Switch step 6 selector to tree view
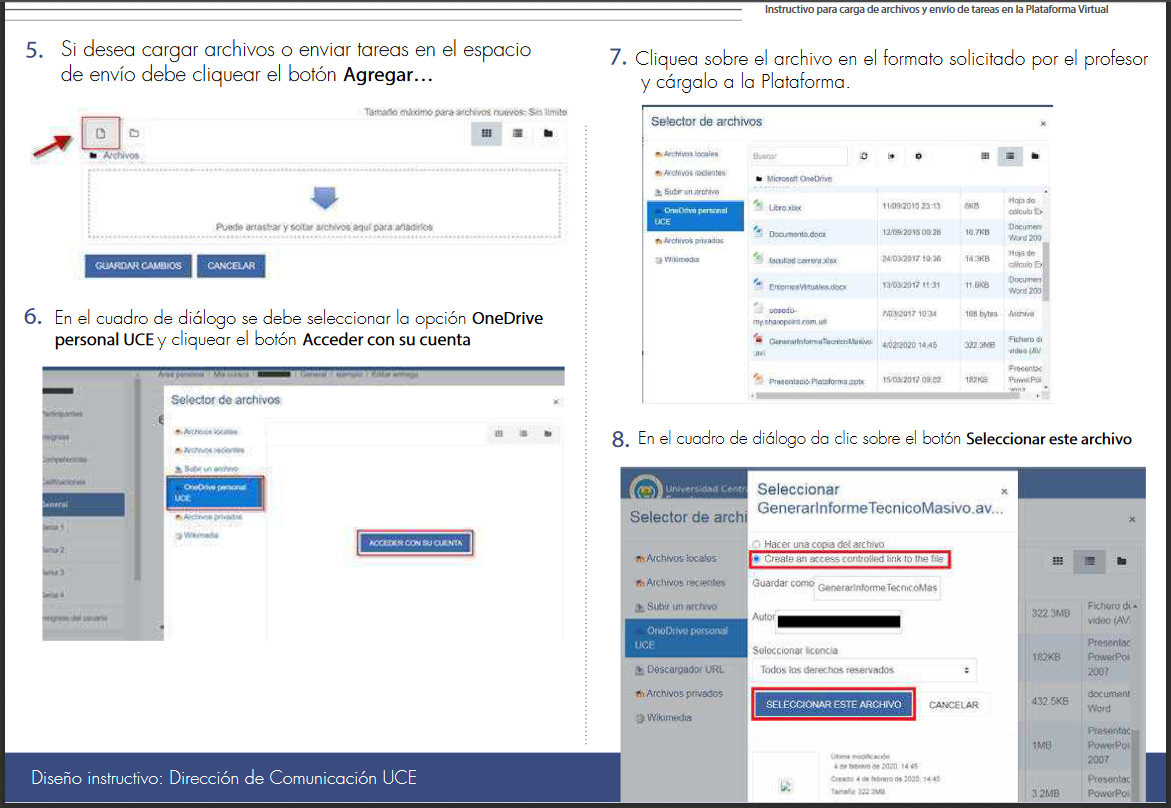 (548, 433)
